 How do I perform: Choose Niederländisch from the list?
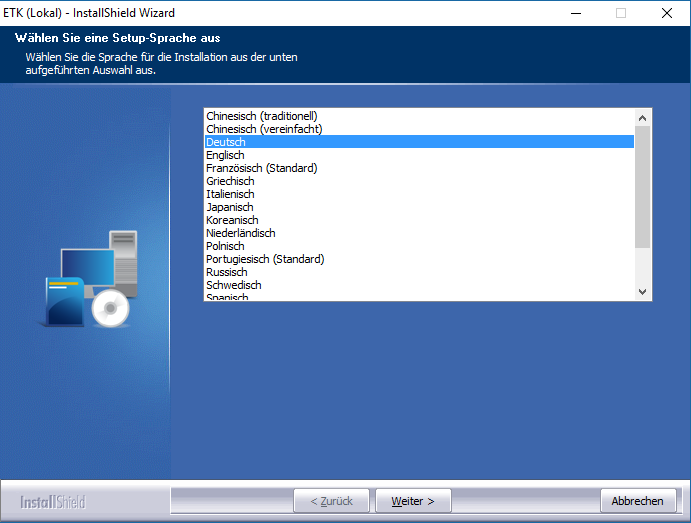(240, 233)
